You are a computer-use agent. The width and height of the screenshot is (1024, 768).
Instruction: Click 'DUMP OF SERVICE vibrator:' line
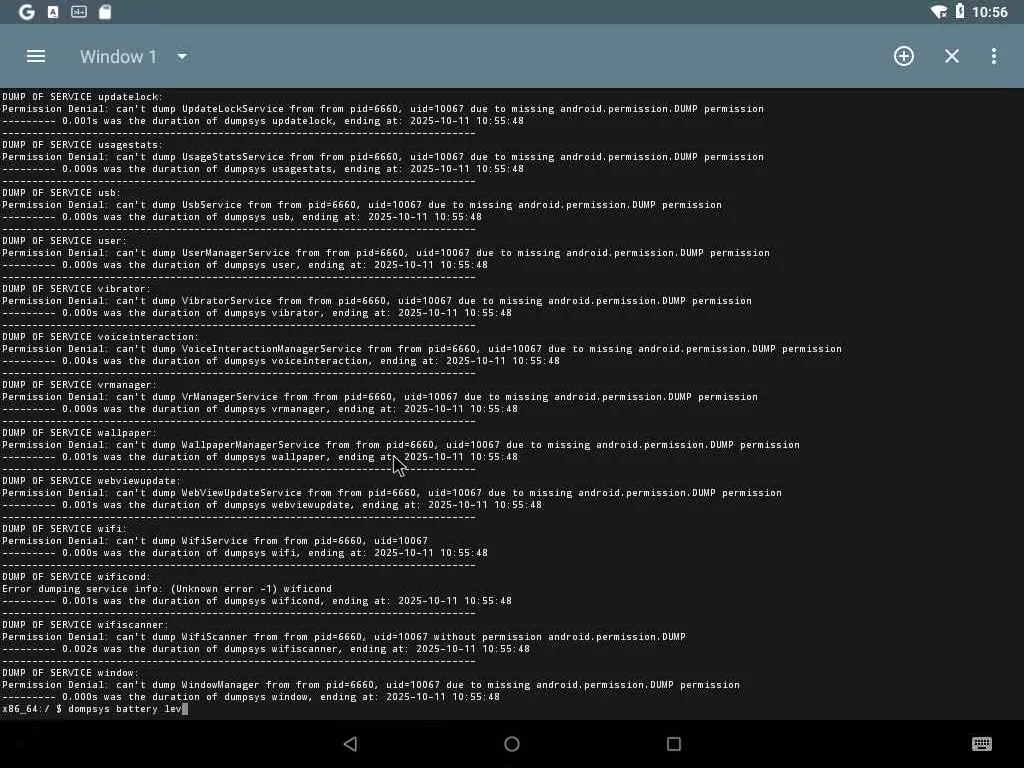click(76, 289)
